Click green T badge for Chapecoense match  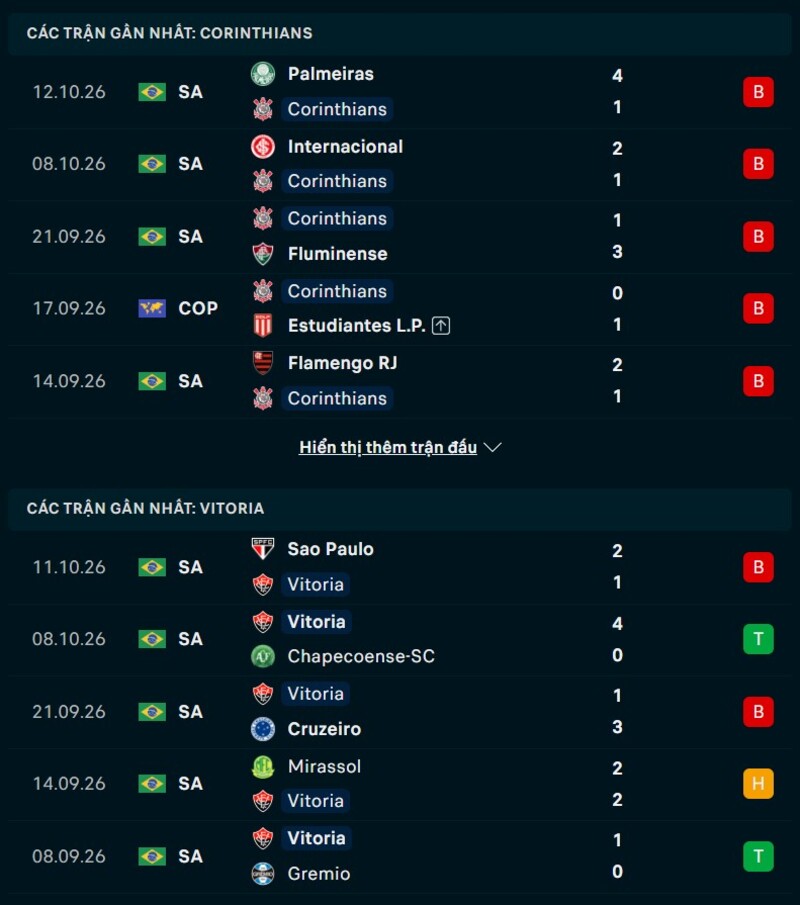coord(758,639)
